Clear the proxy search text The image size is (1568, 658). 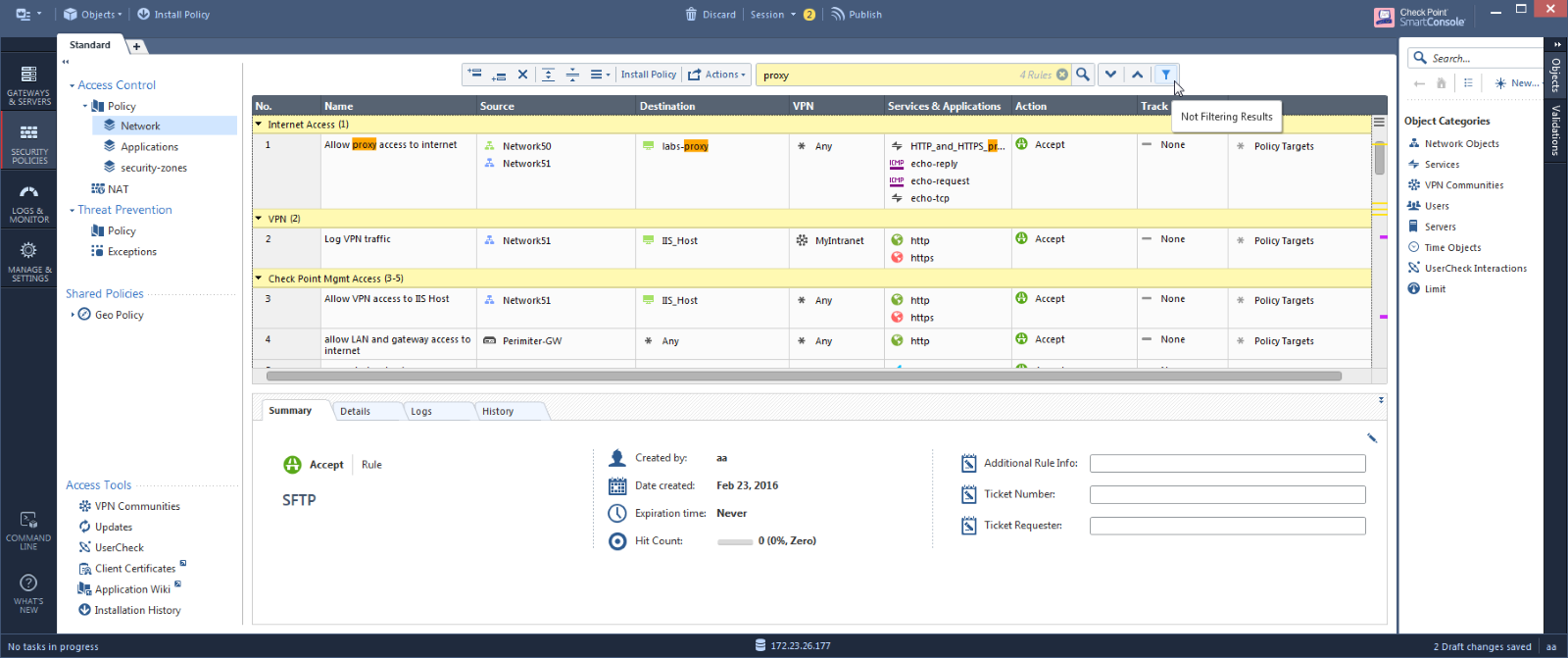tap(1062, 75)
